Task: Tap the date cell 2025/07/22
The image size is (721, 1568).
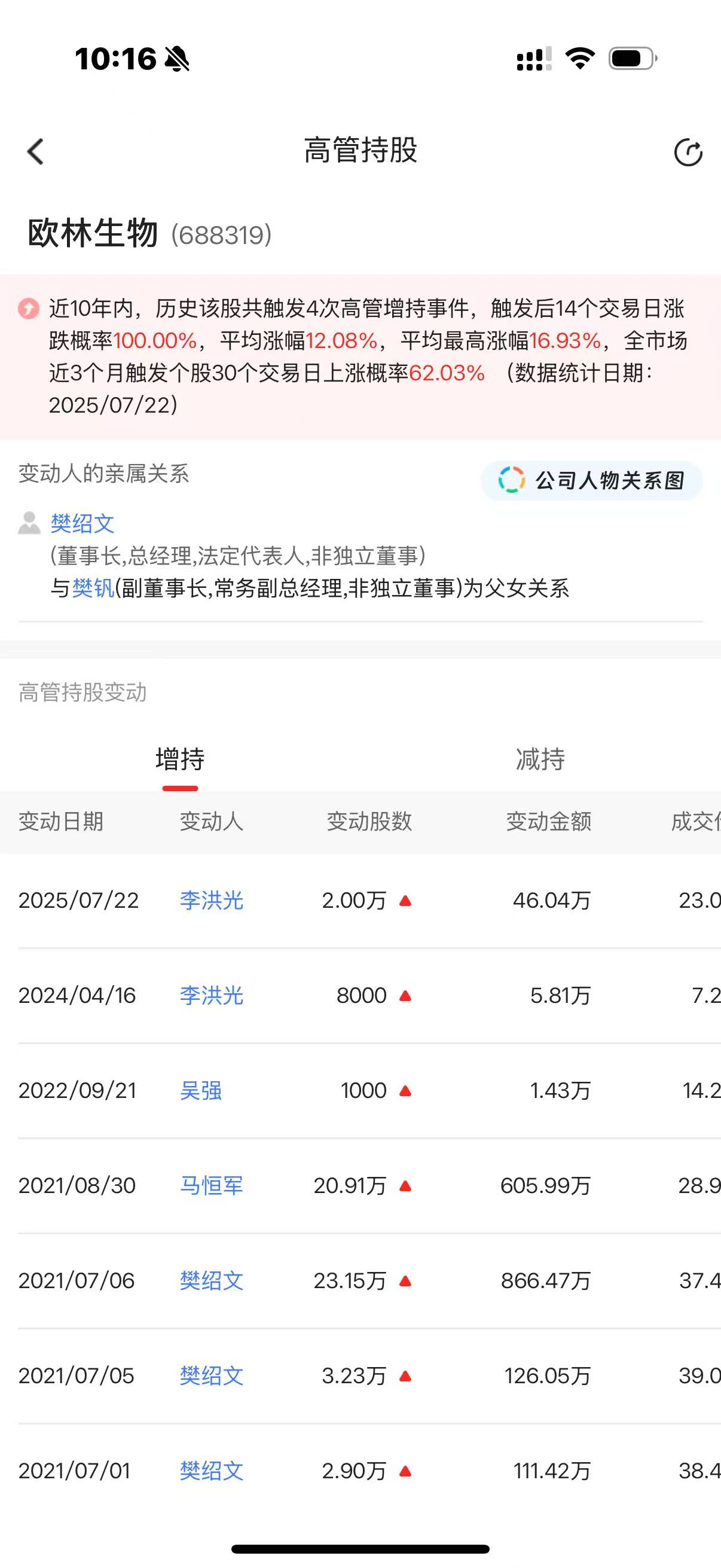Action: coord(78,900)
